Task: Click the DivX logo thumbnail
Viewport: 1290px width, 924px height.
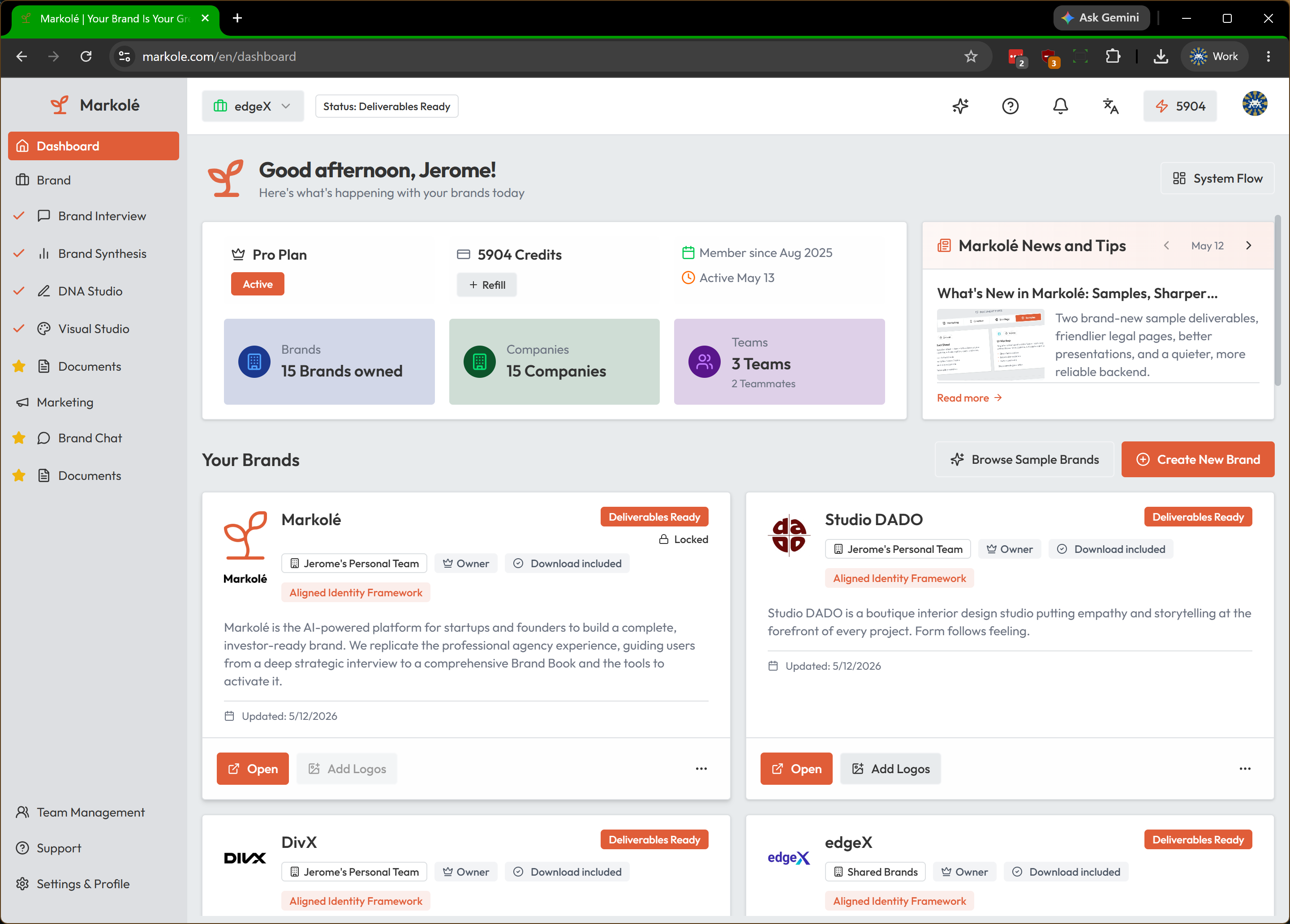Action: (245, 858)
